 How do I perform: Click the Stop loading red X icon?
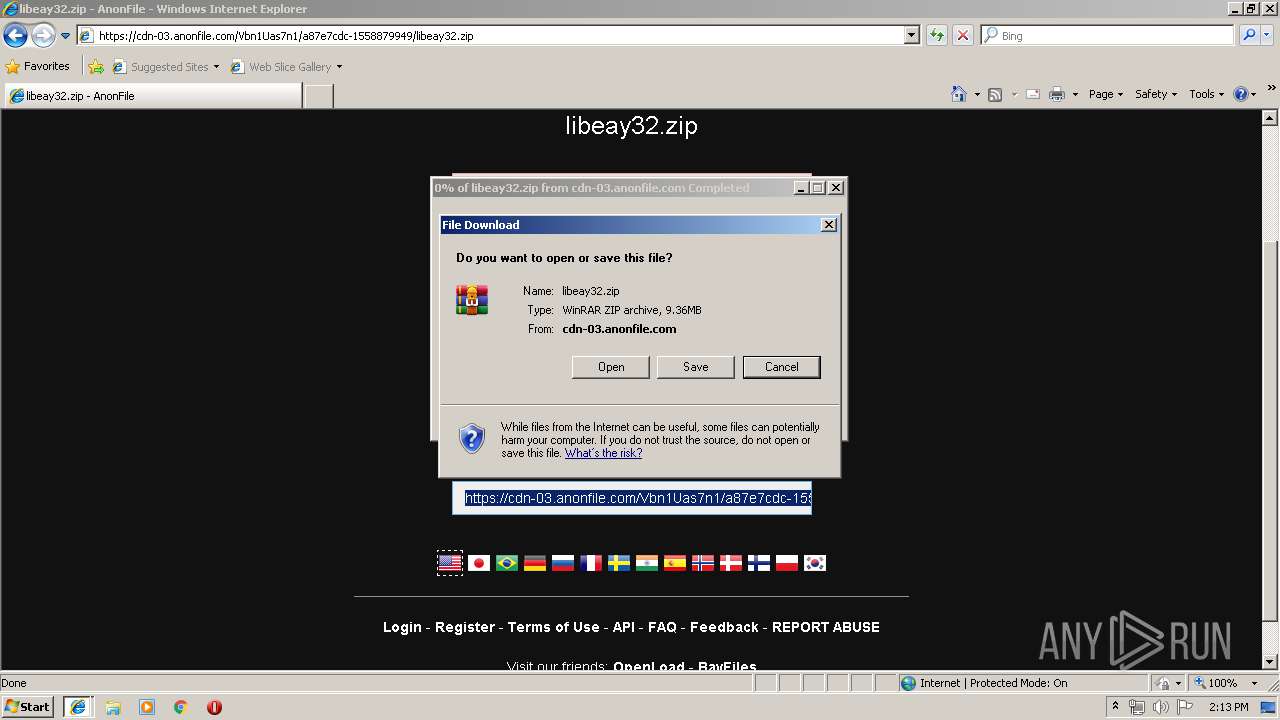coord(962,35)
